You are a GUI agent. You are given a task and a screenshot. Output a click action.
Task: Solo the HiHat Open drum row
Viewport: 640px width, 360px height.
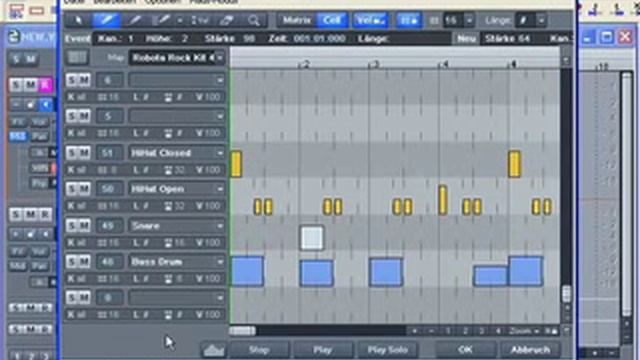(x=72, y=189)
